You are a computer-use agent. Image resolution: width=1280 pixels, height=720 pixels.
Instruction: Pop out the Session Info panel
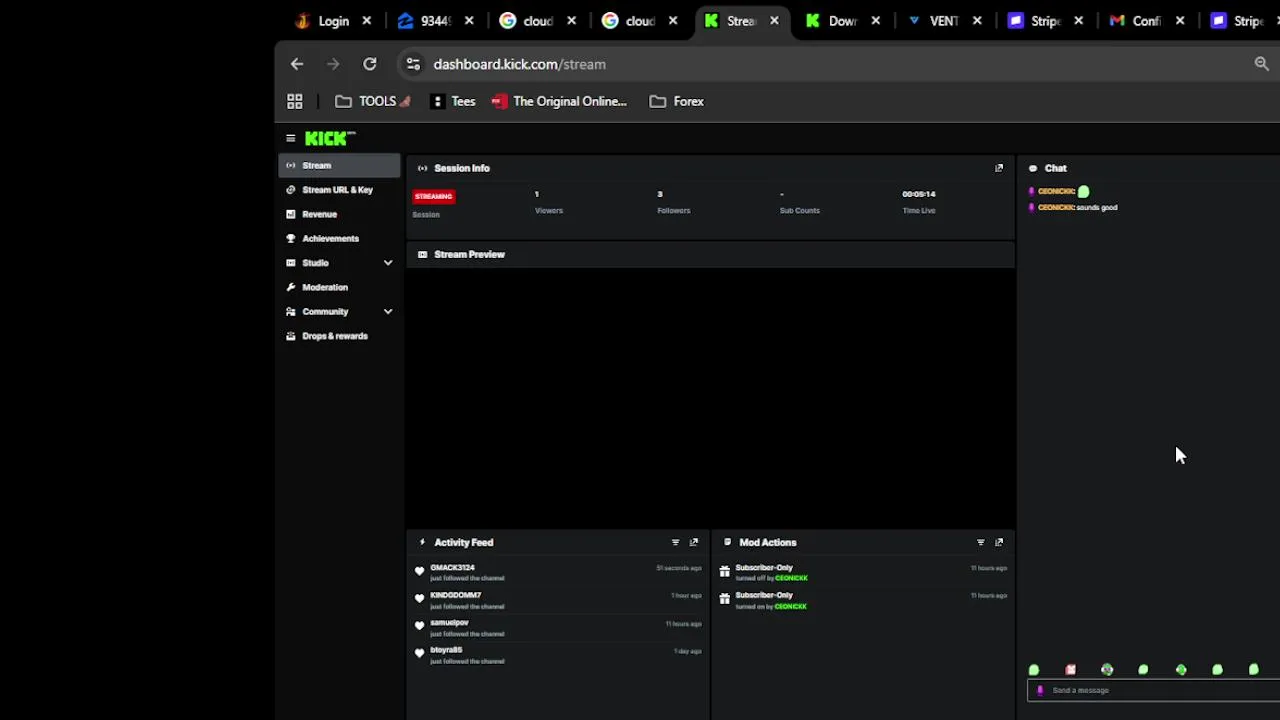[998, 168]
